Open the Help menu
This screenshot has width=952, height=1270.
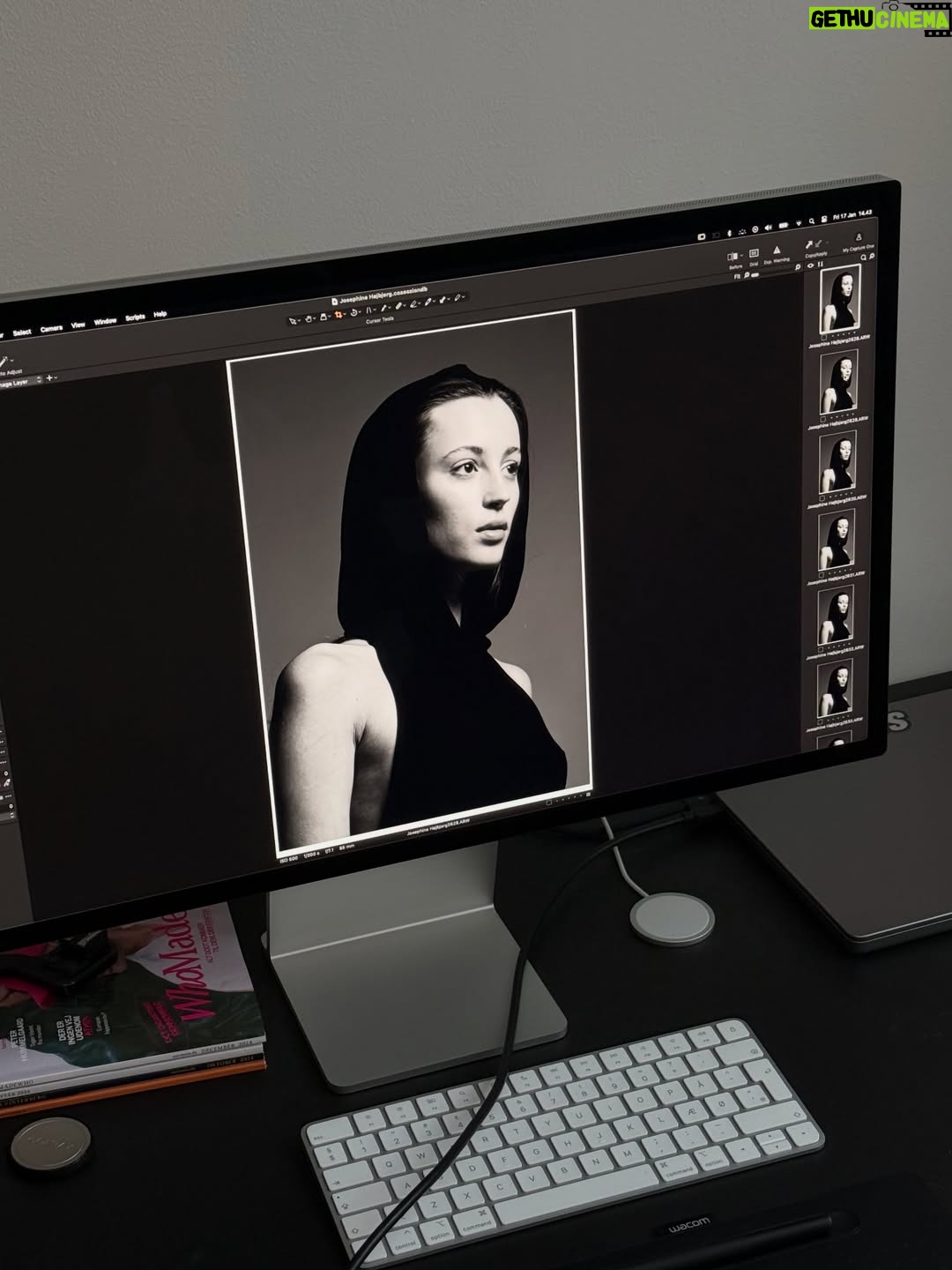pyautogui.click(x=160, y=314)
